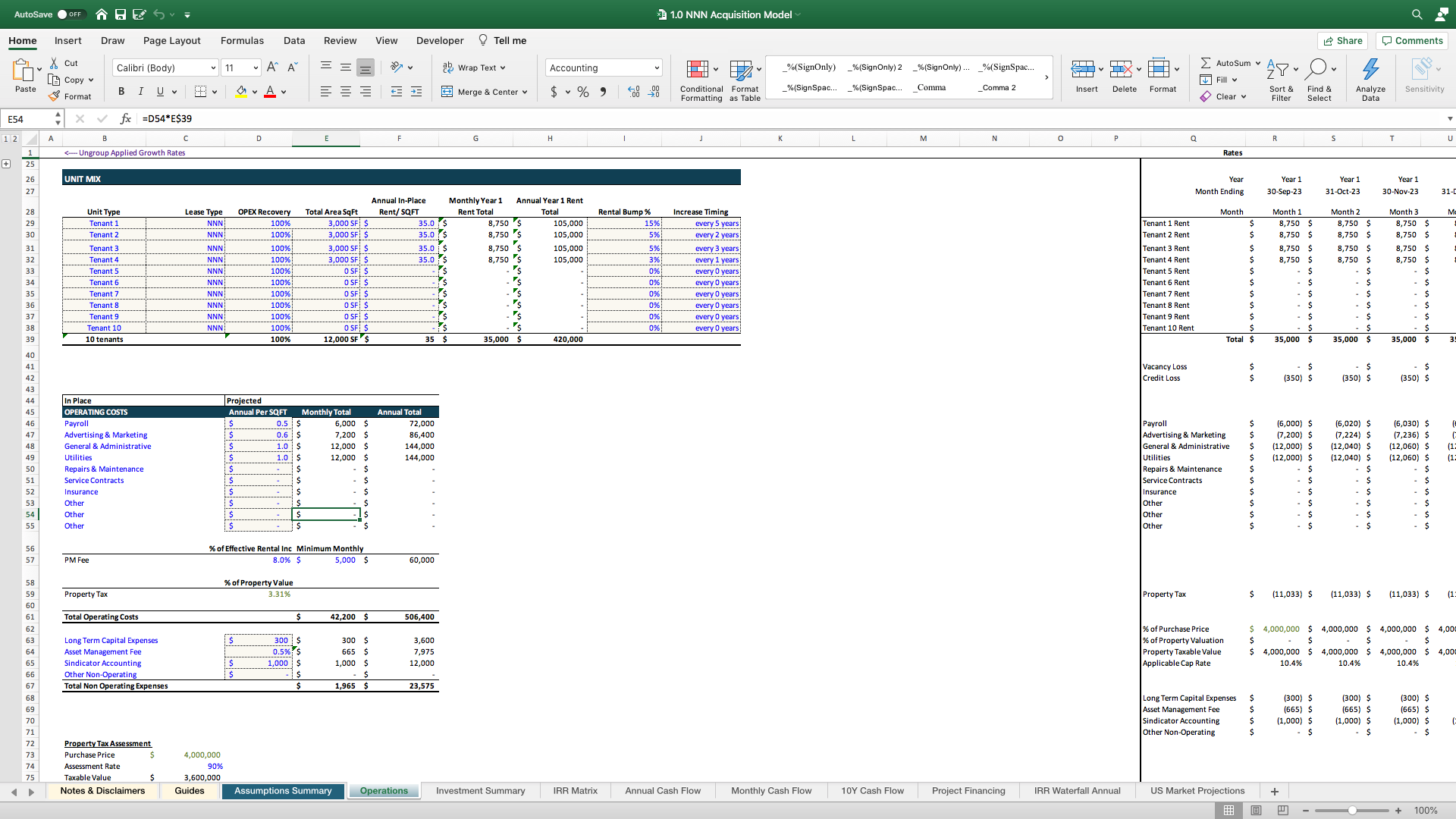The image size is (1456, 819).
Task: Click the Increase indent icon
Action: 416,92
